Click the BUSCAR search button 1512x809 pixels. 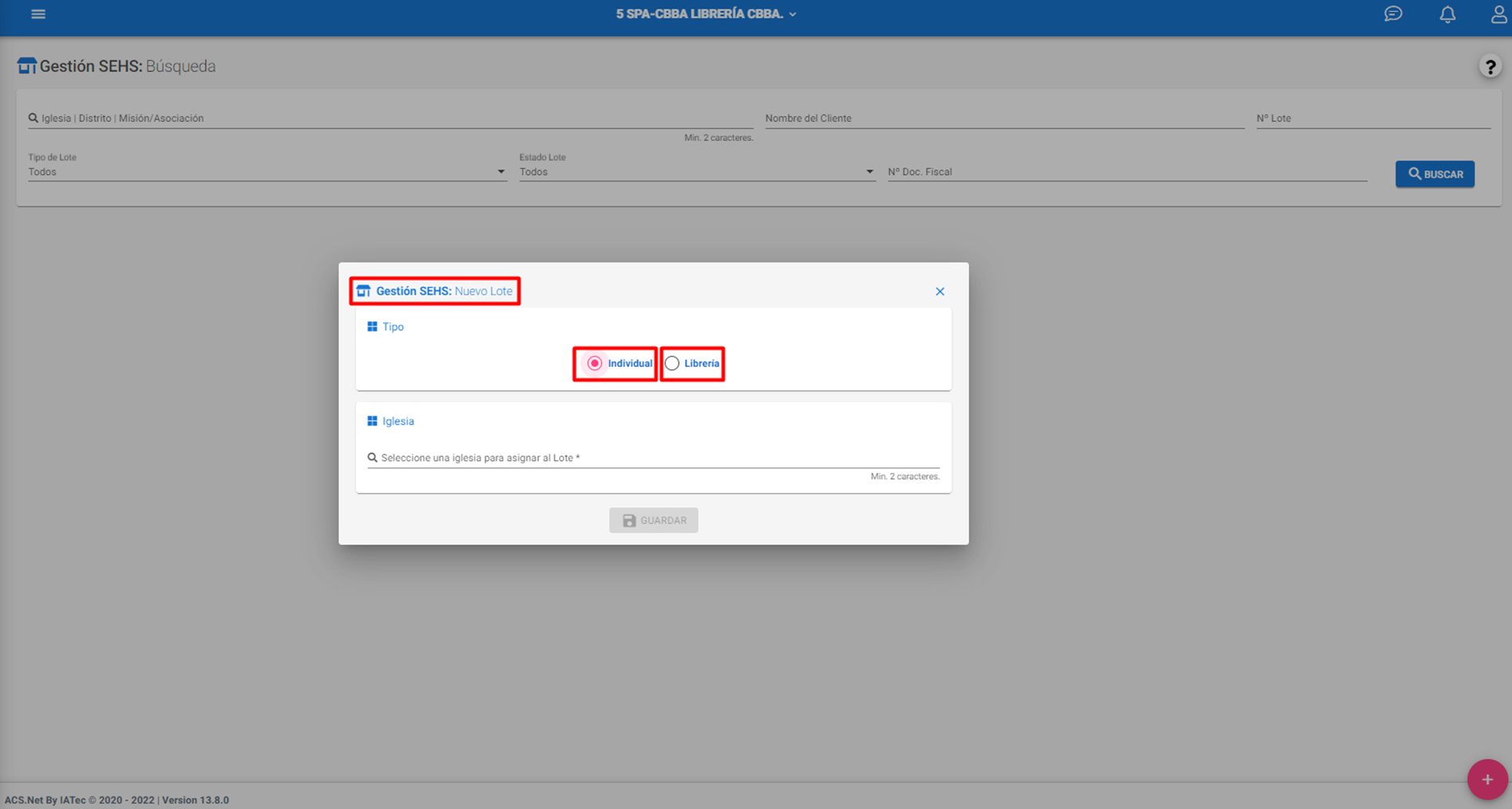click(x=1435, y=174)
